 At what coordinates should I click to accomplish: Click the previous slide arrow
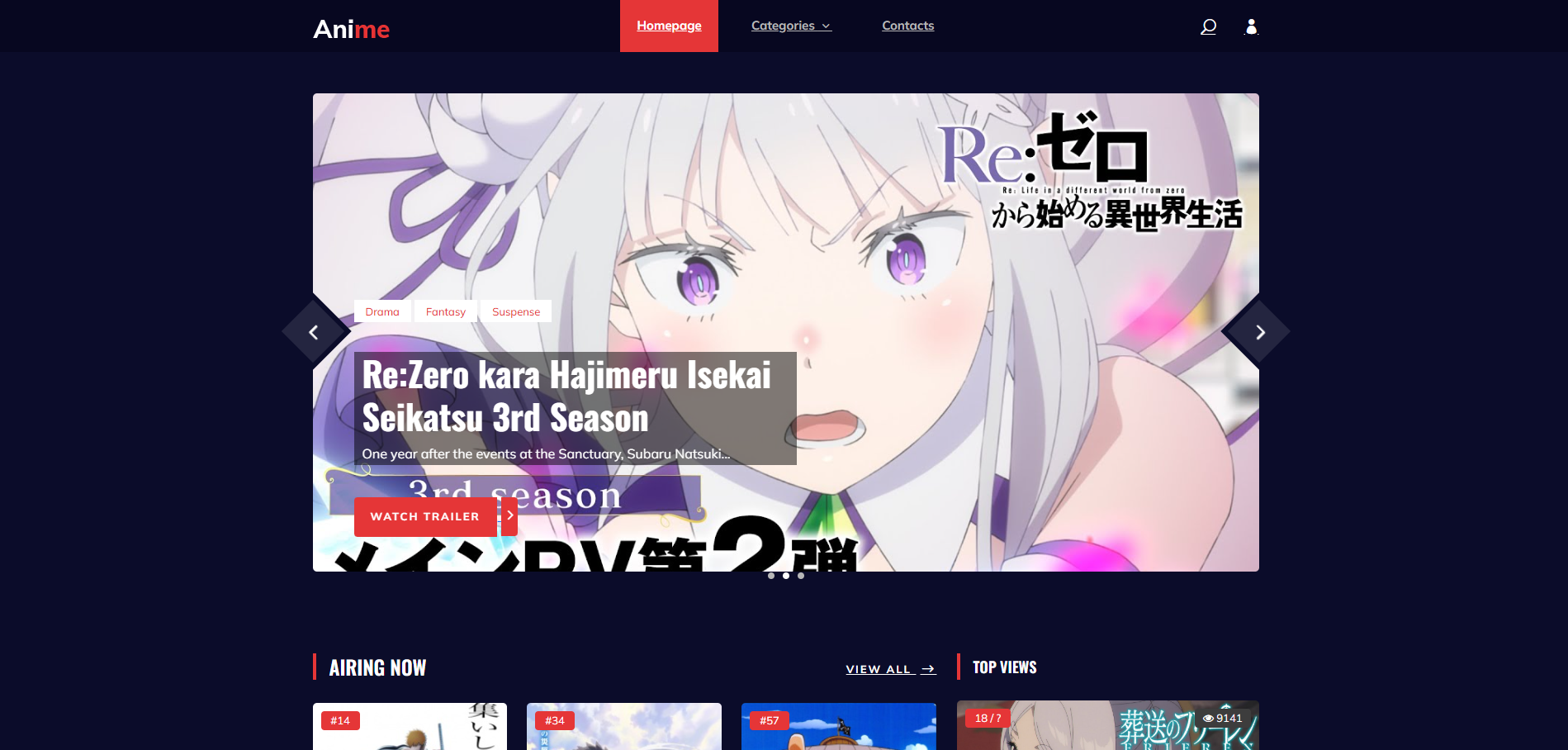pyautogui.click(x=314, y=330)
